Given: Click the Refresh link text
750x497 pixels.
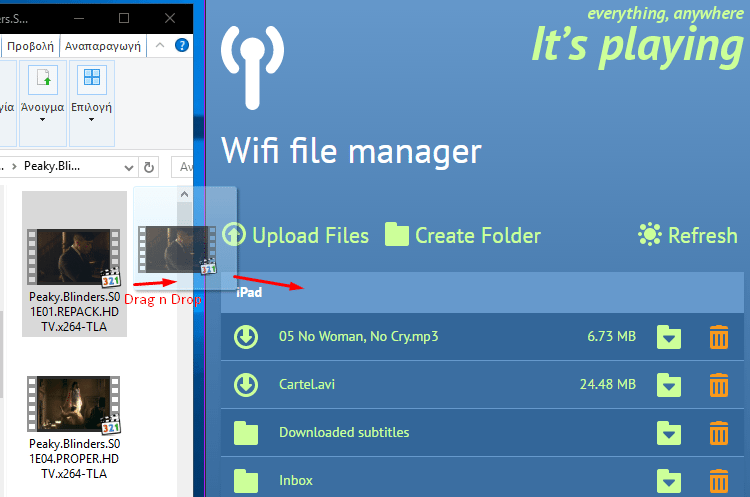Looking at the screenshot, I should pyautogui.click(x=703, y=235).
